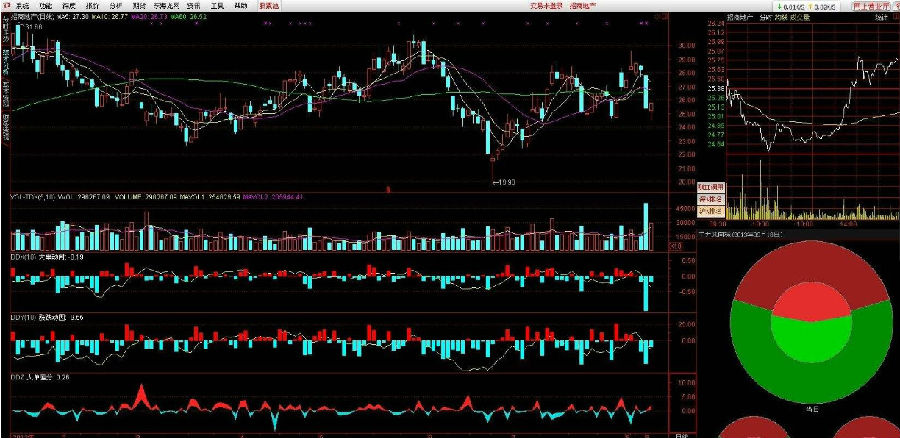Image resolution: width=900 pixels, height=438 pixels.
Task: Click the bottom 沪 ranking button
Action: [x=711, y=211]
